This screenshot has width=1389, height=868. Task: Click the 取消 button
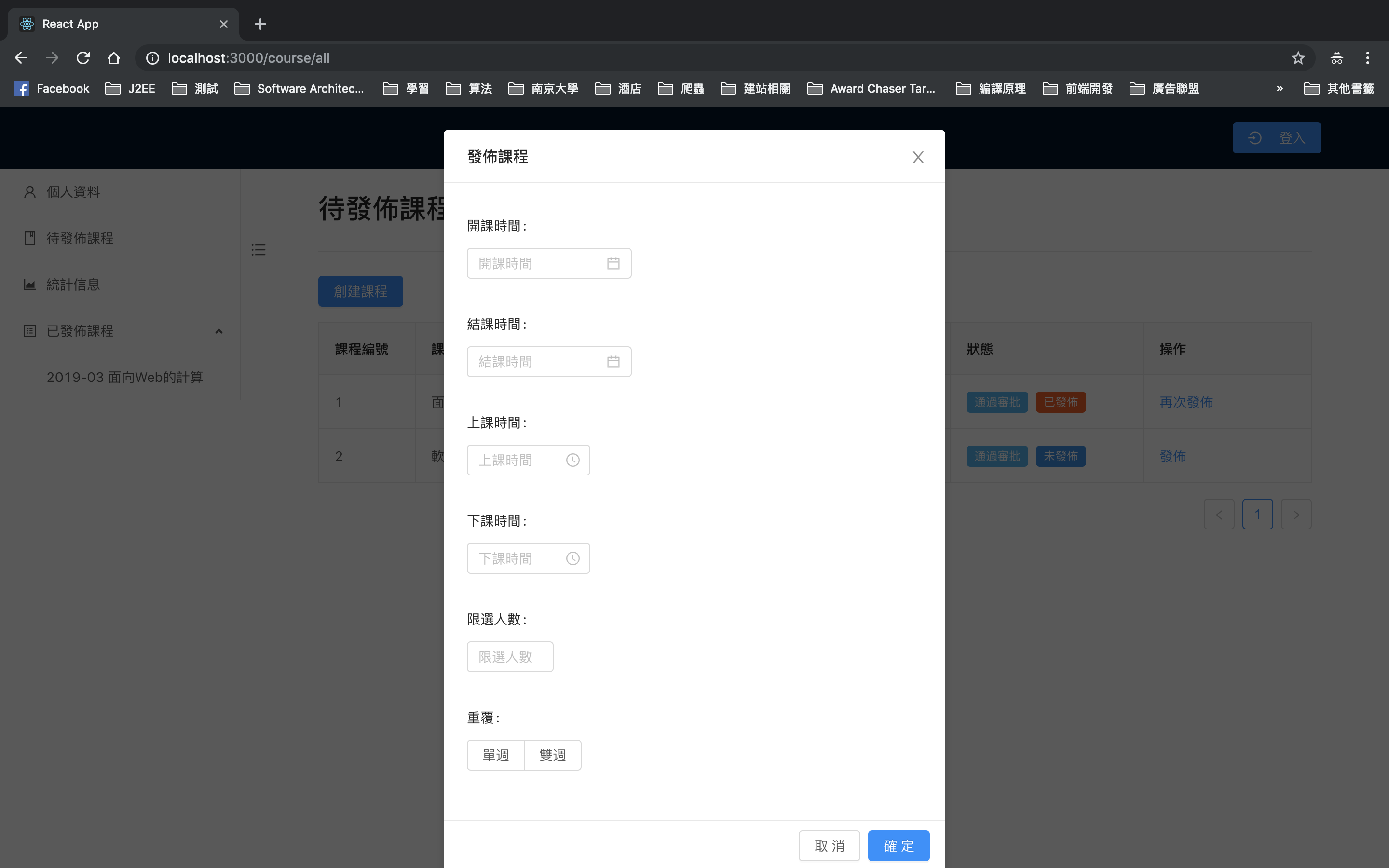click(x=829, y=846)
